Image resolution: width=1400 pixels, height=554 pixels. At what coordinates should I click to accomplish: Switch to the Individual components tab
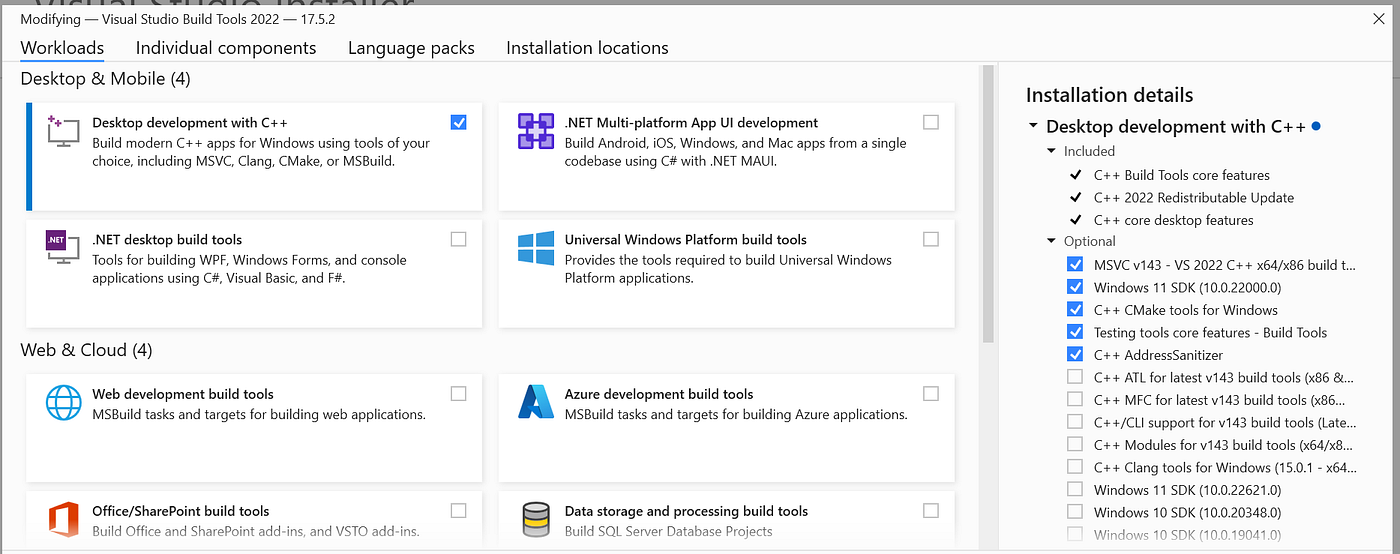coord(226,48)
